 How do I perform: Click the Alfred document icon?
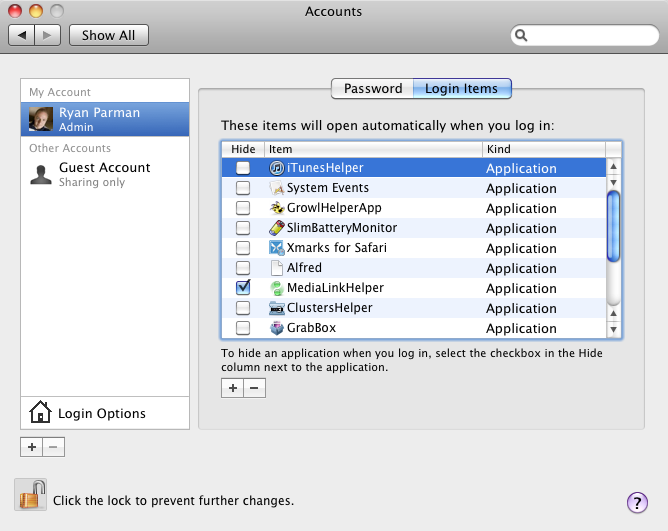tap(276, 268)
